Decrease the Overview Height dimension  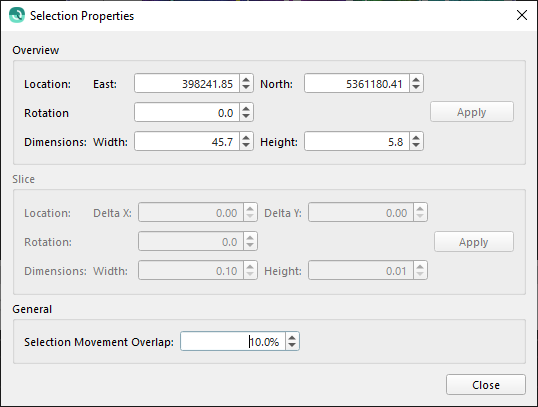[416, 145]
